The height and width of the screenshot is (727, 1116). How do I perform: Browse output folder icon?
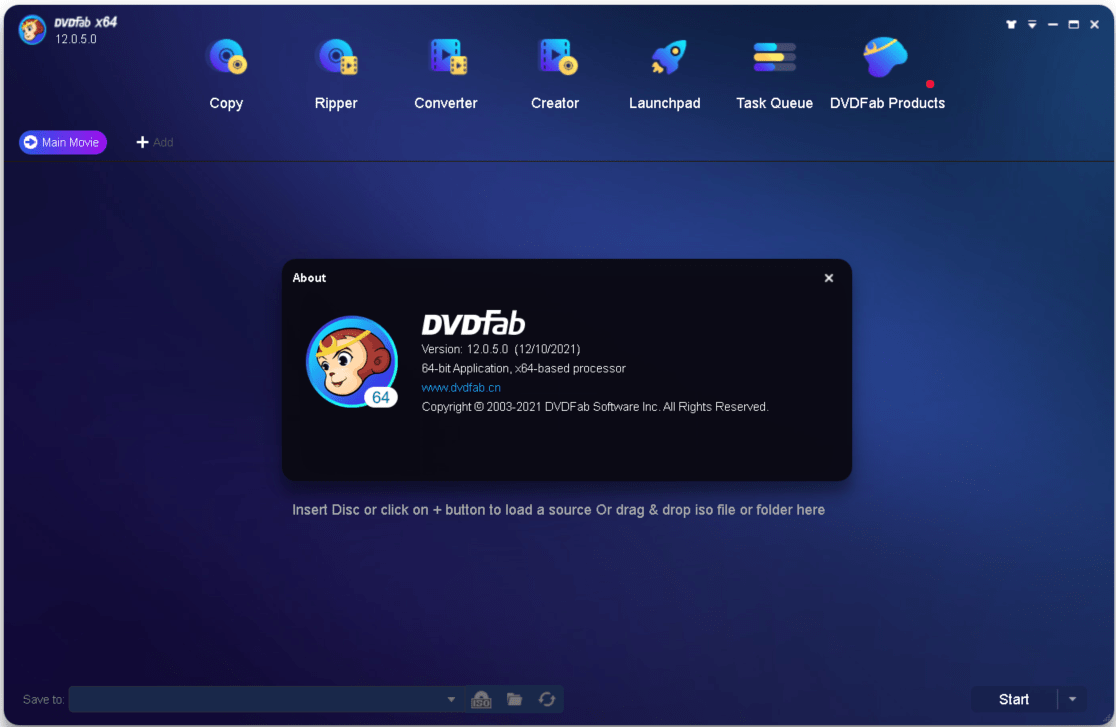(515, 699)
